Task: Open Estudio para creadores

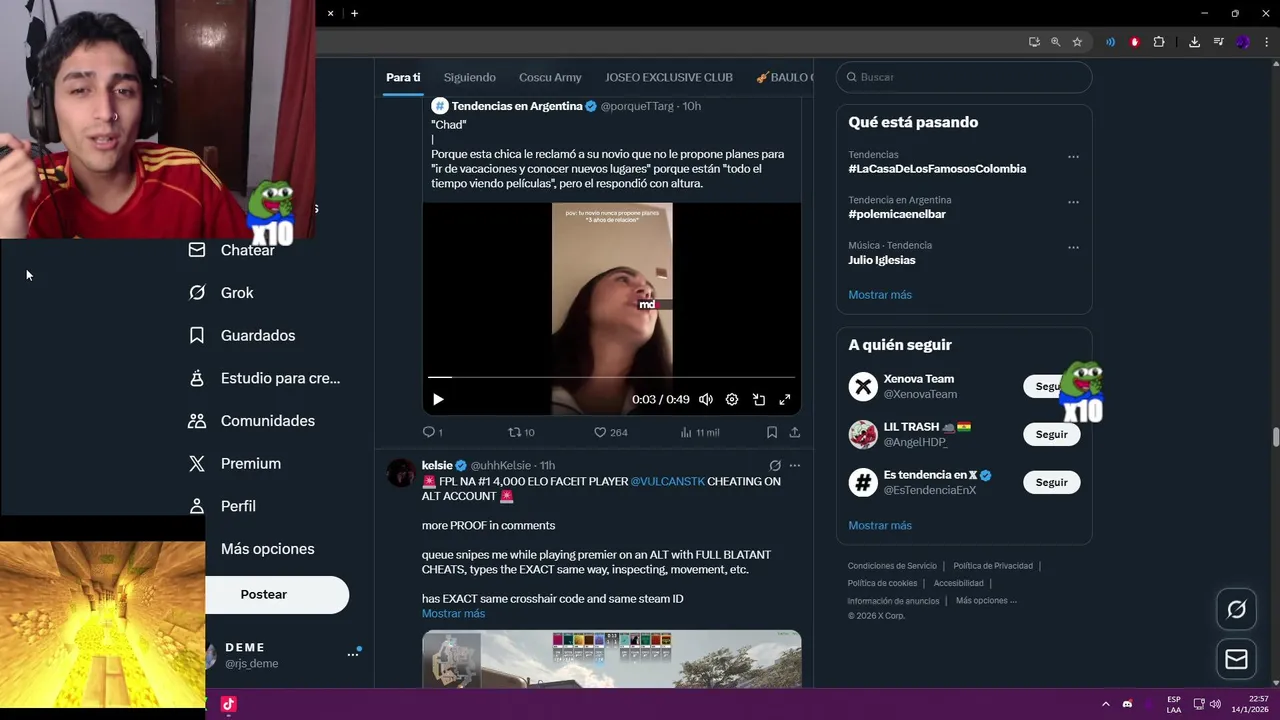Action: coord(264,378)
